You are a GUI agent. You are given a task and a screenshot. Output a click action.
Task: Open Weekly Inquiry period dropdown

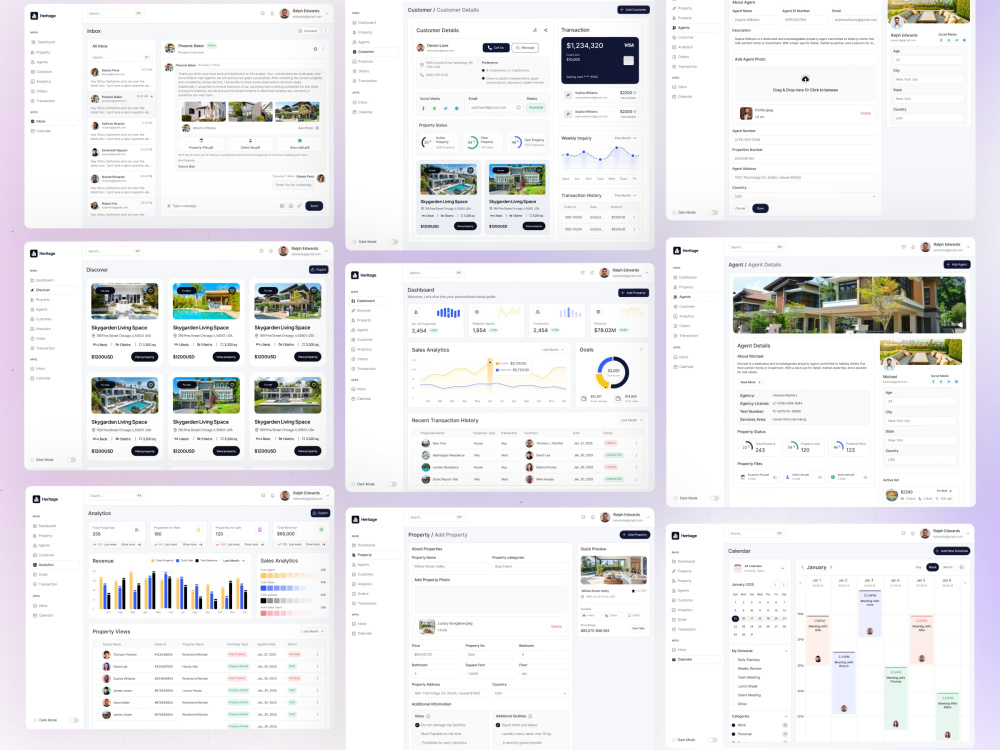[625, 138]
